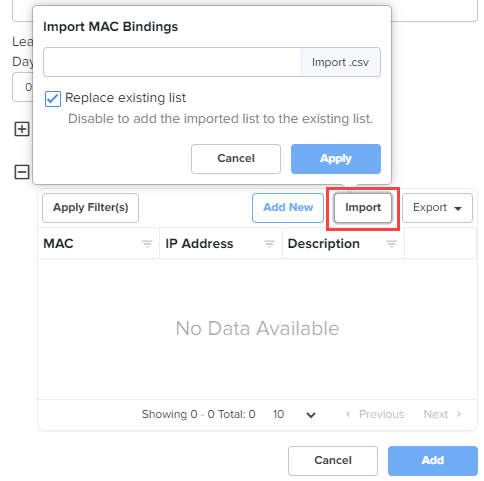The height and width of the screenshot is (481, 484).
Task: Sort by MAC column header
Action: [58, 244]
